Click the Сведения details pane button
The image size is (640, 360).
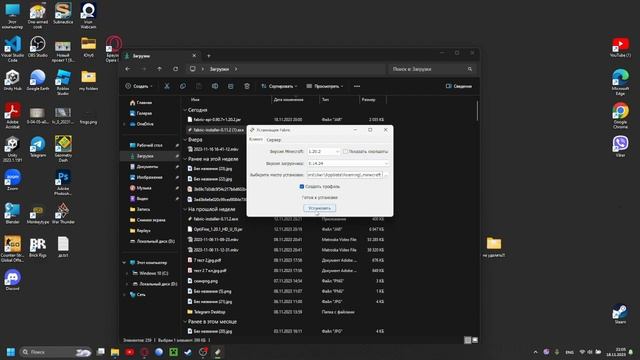459,86
